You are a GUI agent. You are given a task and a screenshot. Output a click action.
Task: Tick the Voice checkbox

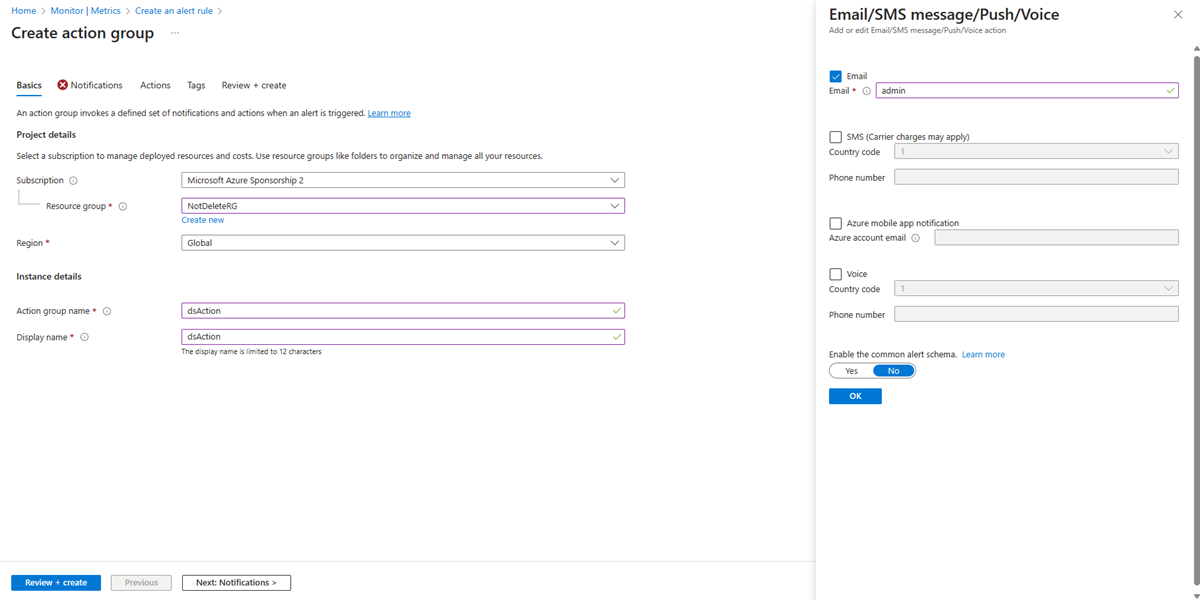[836, 274]
